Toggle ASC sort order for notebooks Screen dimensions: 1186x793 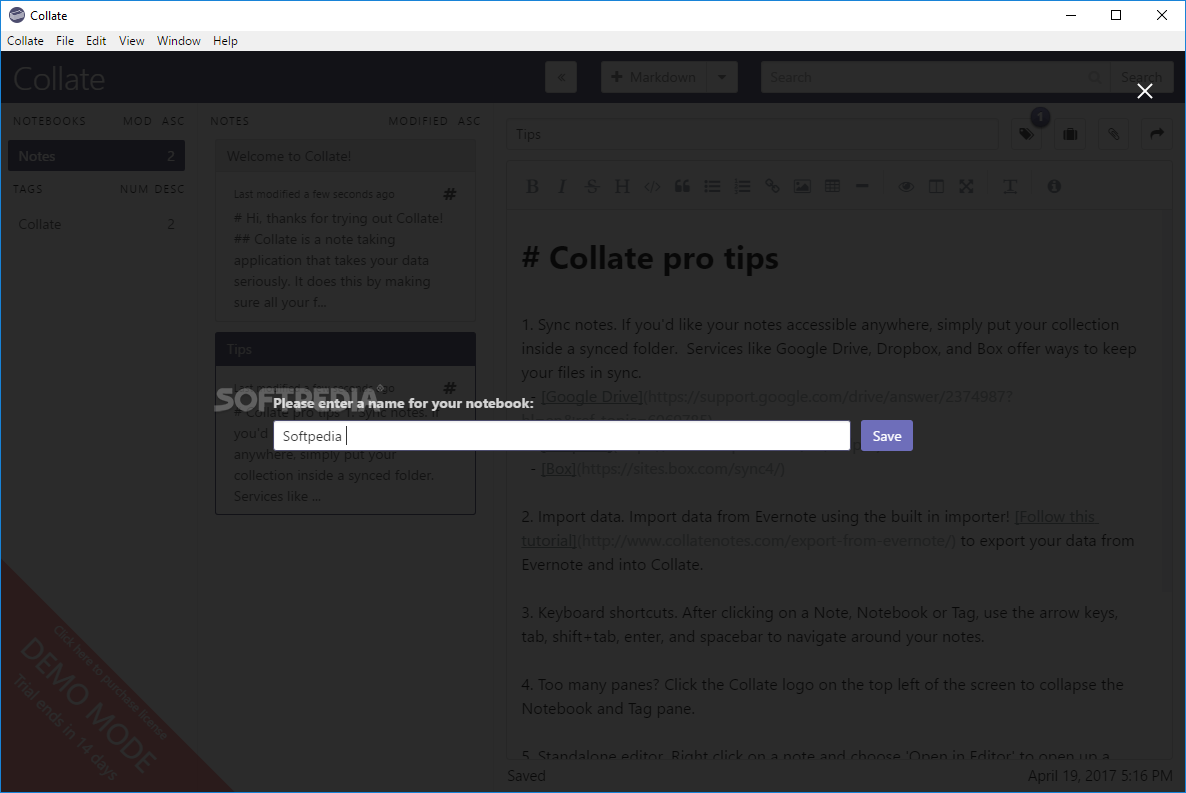173,121
